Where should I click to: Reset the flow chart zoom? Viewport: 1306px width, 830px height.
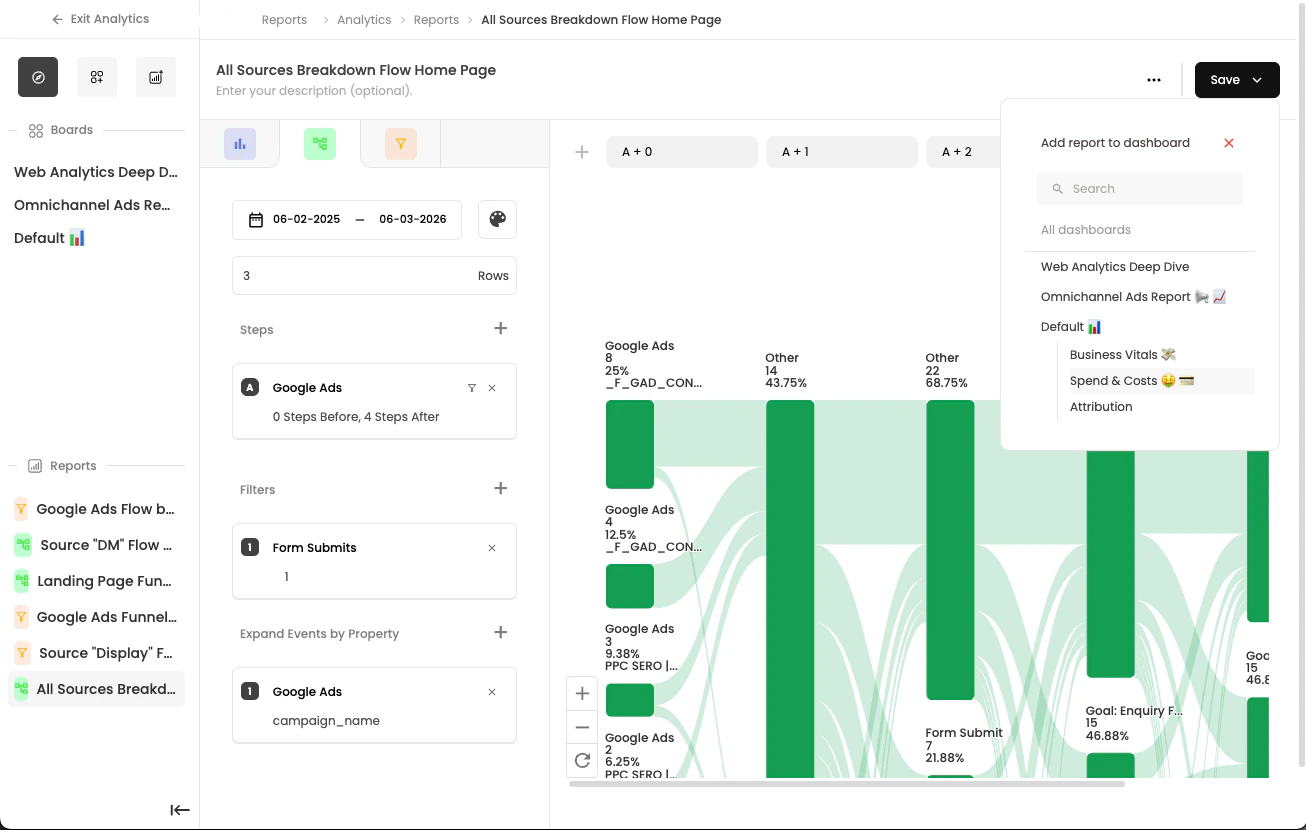583,761
